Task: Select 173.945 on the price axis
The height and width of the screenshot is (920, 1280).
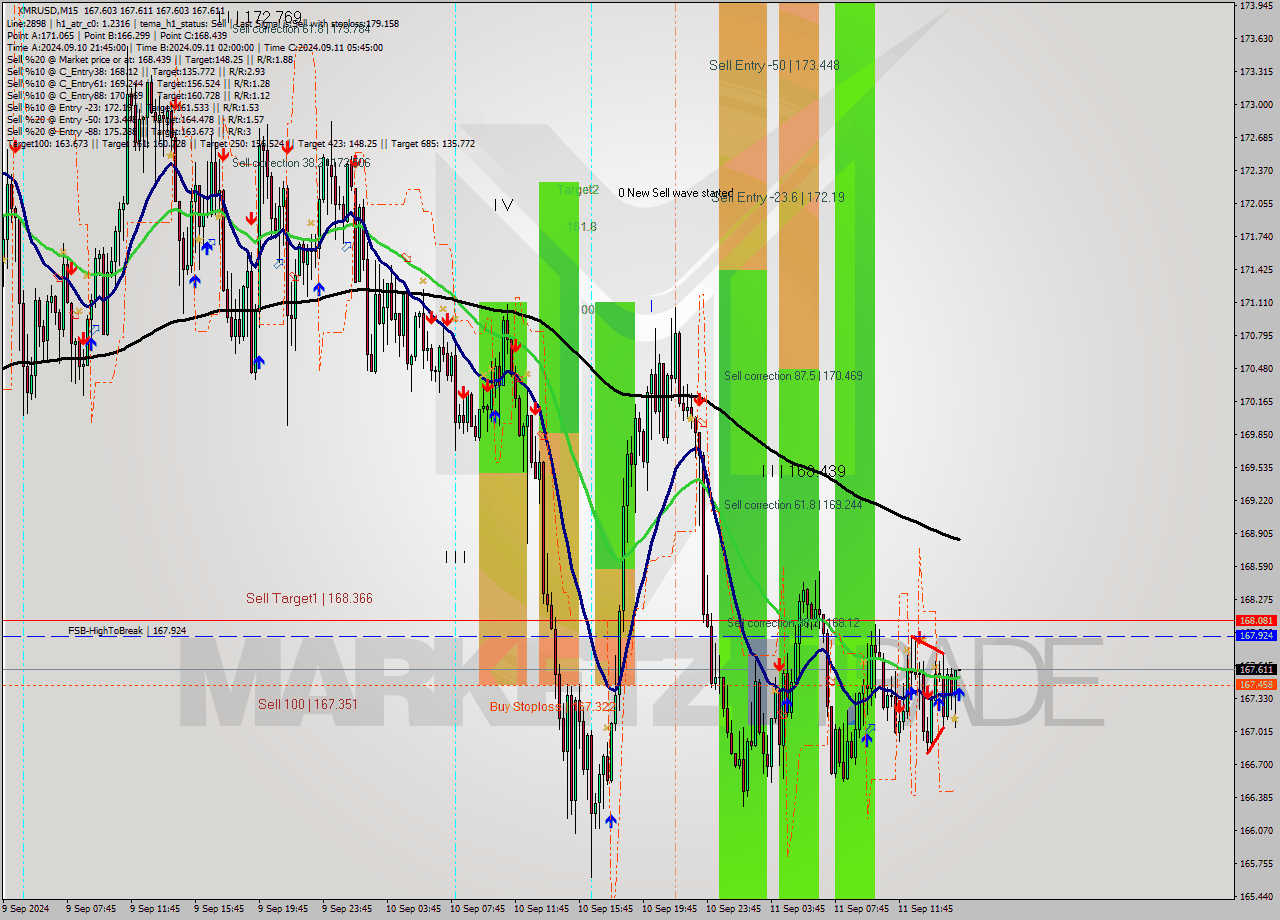Action: click(1255, 6)
